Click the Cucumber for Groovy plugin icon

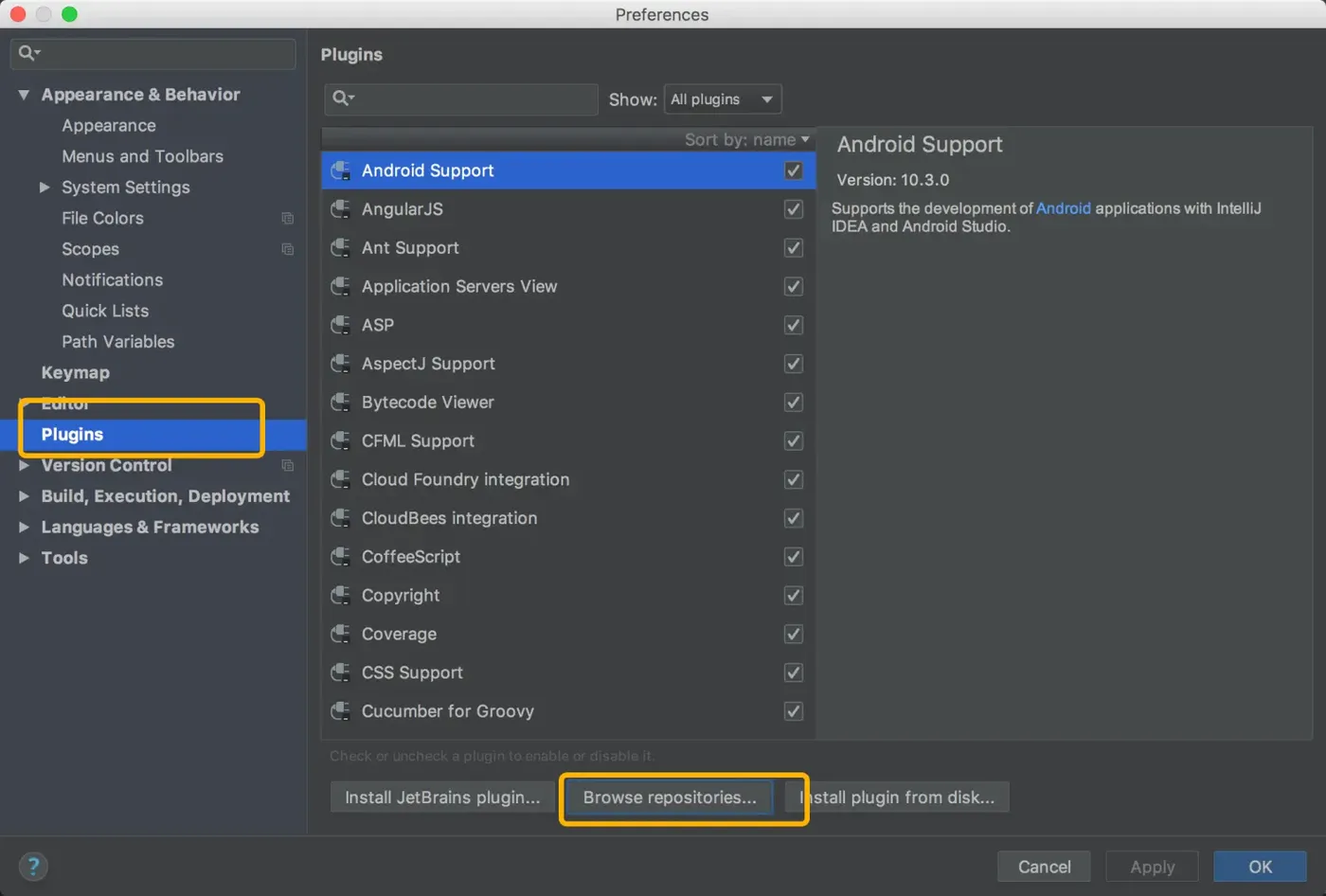pyautogui.click(x=340, y=711)
